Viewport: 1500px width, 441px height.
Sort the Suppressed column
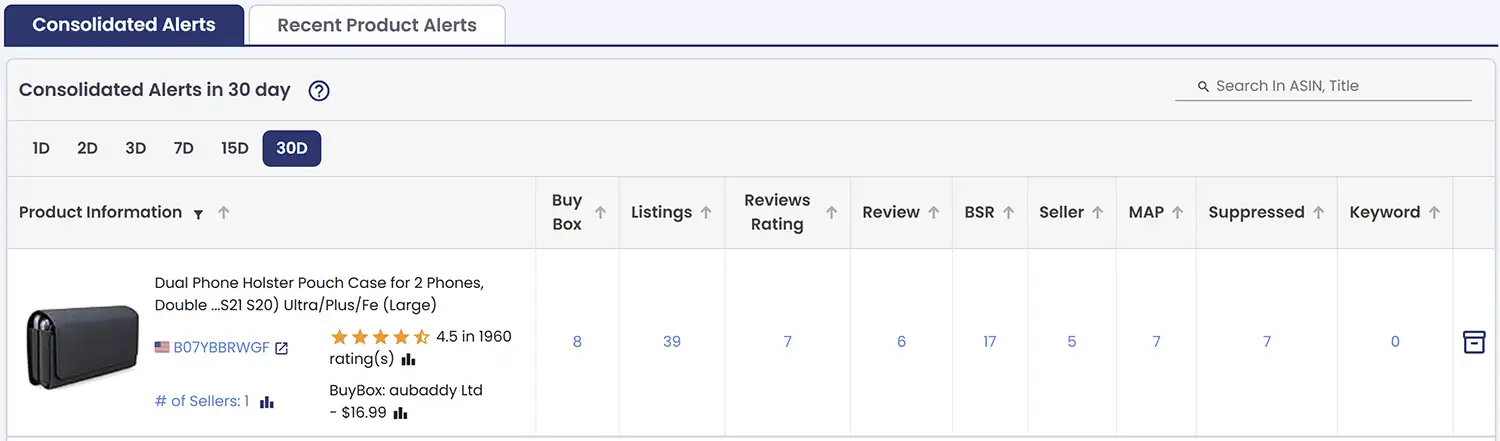pyautogui.click(x=1319, y=212)
